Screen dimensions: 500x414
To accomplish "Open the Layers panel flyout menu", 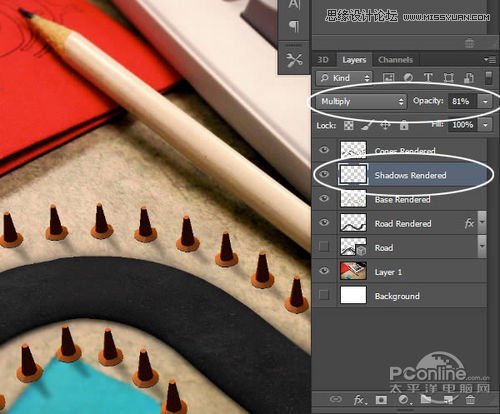I will click(x=490, y=60).
